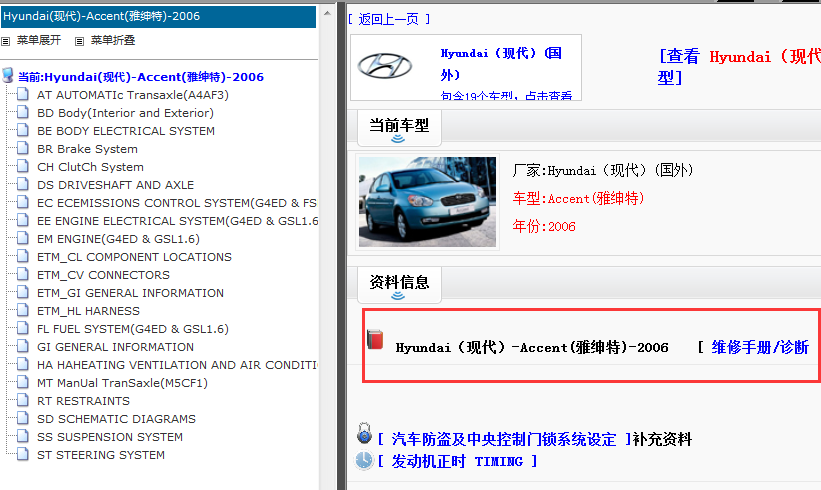This screenshot has height=490, width=821.
Task: Click the blue Accent car thumbnail
Action: pyautogui.click(x=427, y=202)
